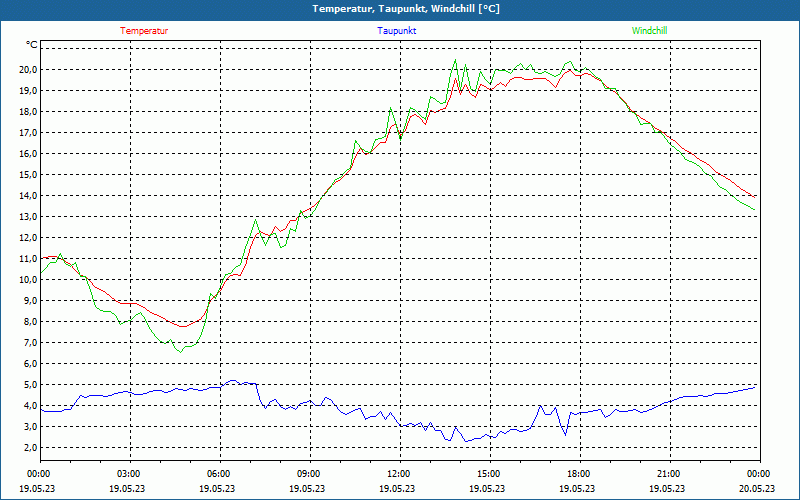This screenshot has width=800, height=500.
Task: Click the 18:00 time axis label
Action: coord(578,474)
